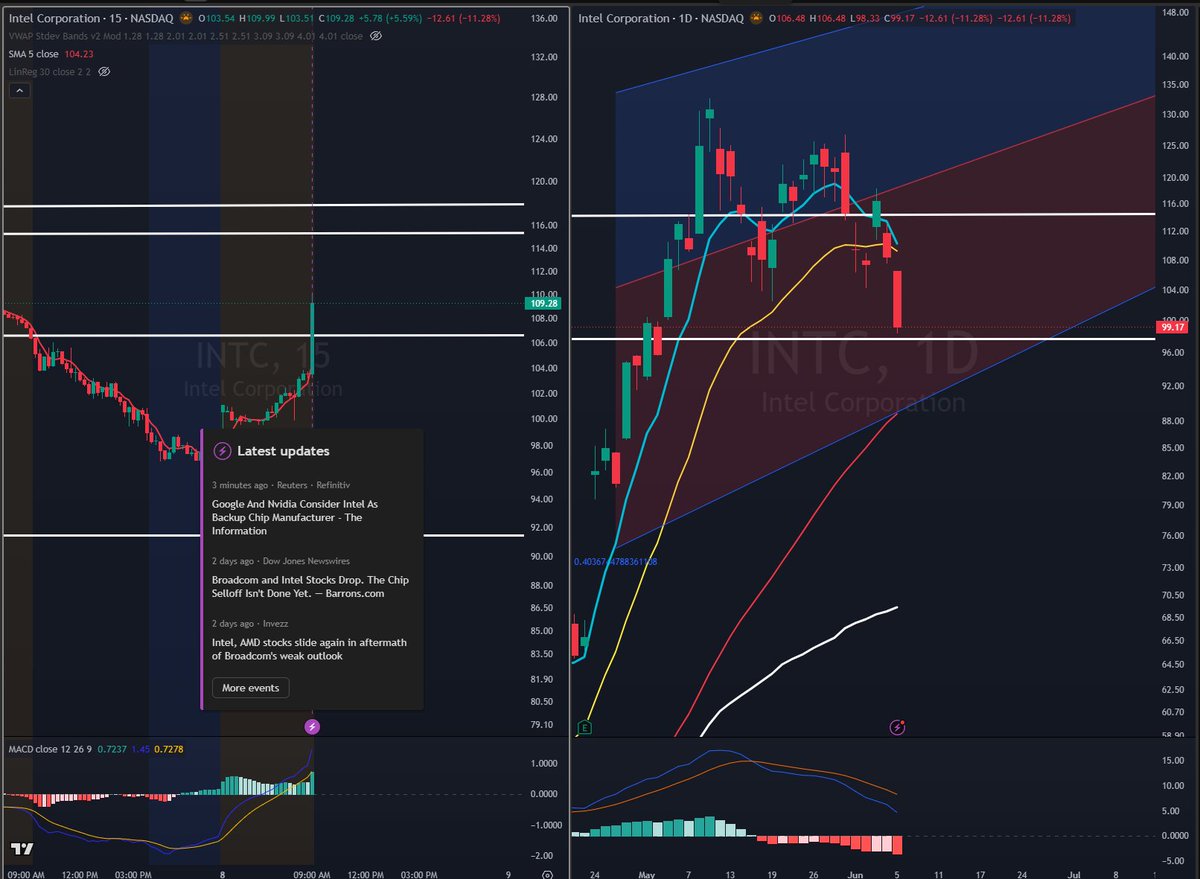This screenshot has height=879, width=1200.
Task: Click the Latest updates heading
Action: pyautogui.click(x=283, y=451)
